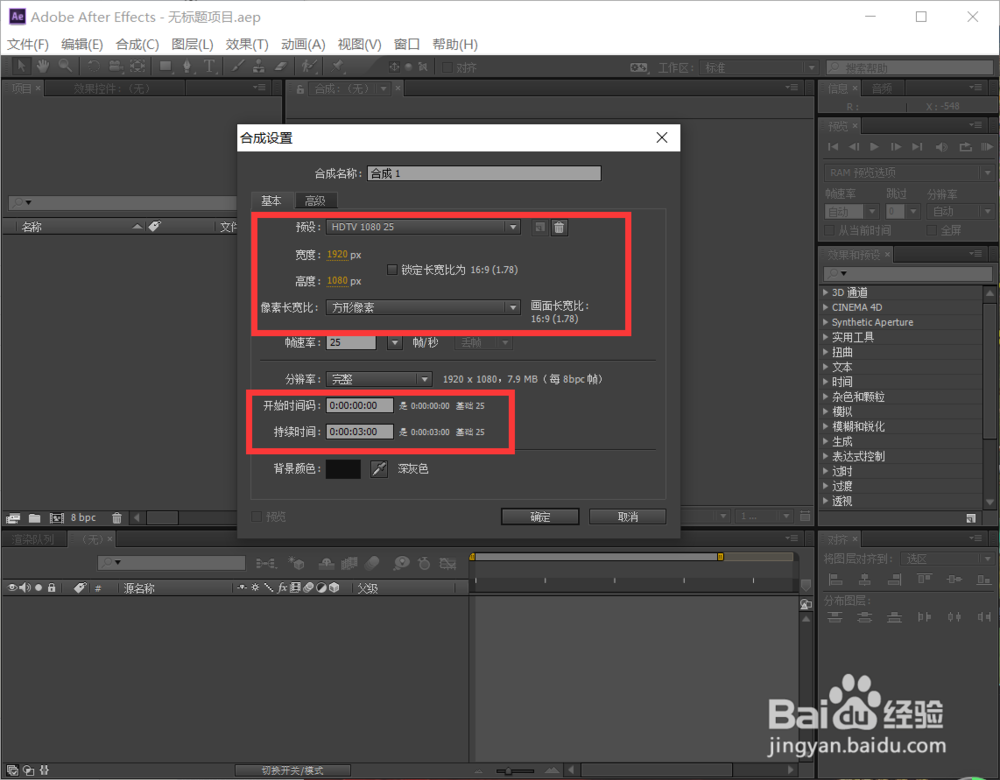Click the background color eyedropper
The image size is (1000, 780).
[379, 469]
